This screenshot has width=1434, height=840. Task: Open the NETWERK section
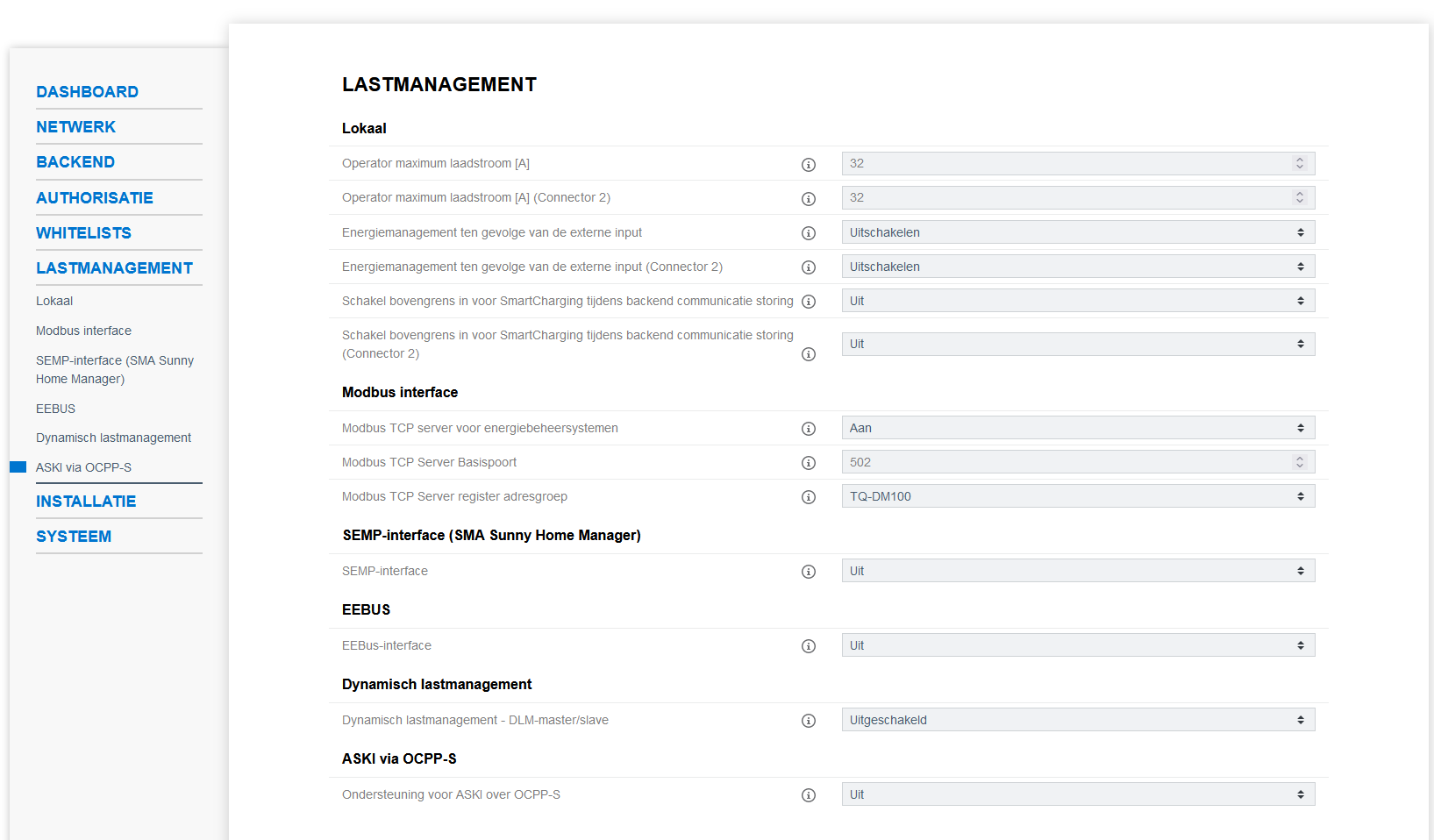pyautogui.click(x=75, y=127)
